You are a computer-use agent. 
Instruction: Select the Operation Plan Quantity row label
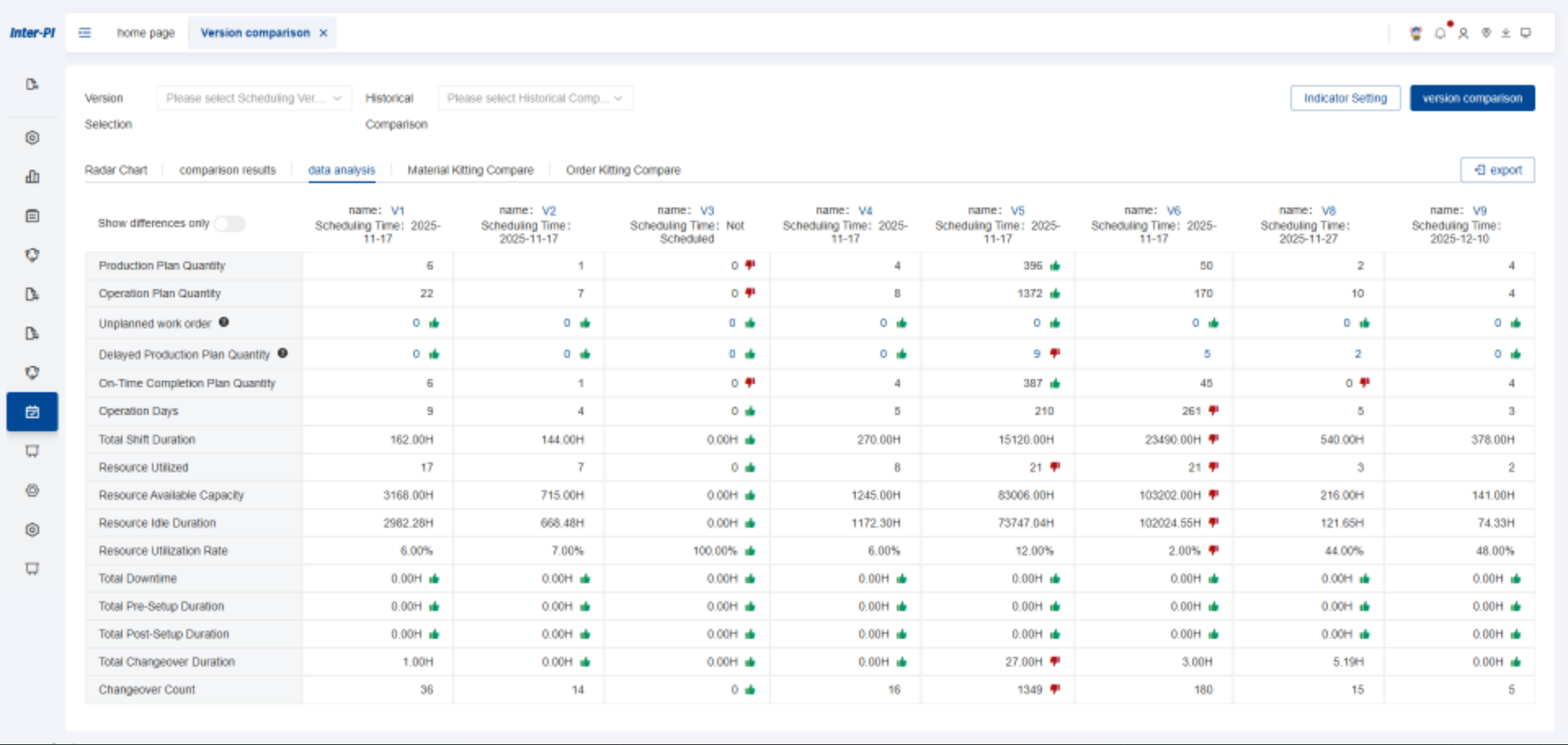[159, 293]
